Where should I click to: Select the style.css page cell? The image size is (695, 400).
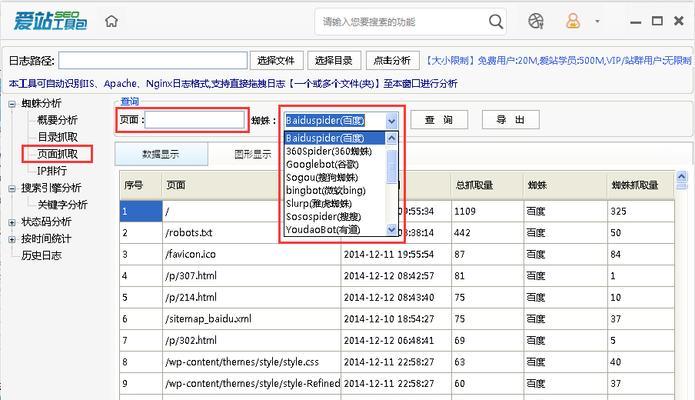[x=252, y=362]
